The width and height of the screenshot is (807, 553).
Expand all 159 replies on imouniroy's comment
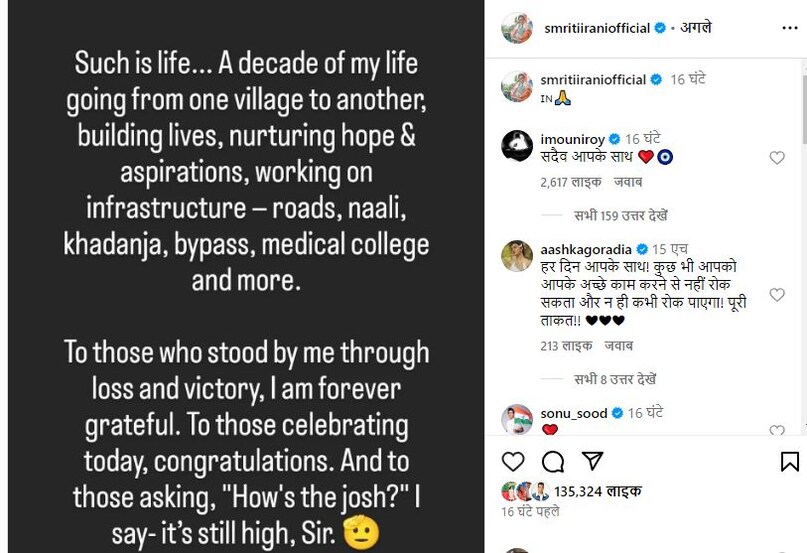pyautogui.click(x=621, y=215)
